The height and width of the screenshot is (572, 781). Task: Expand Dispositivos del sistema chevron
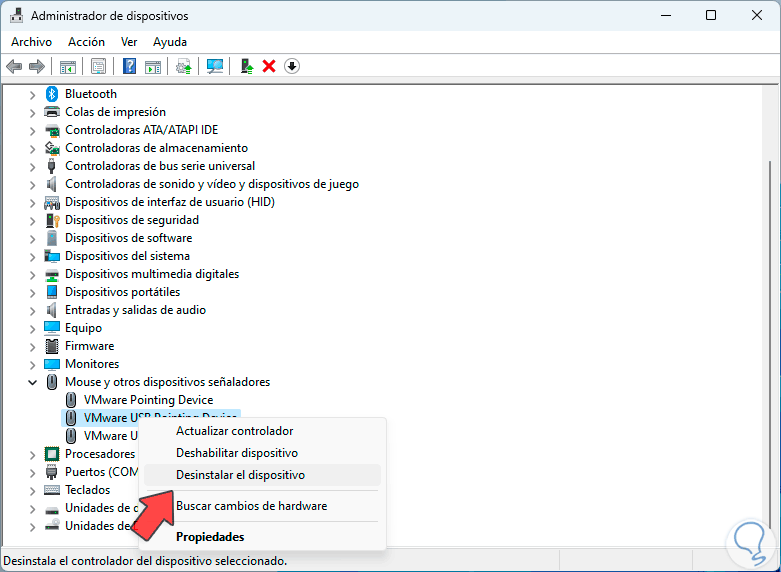click(32, 256)
